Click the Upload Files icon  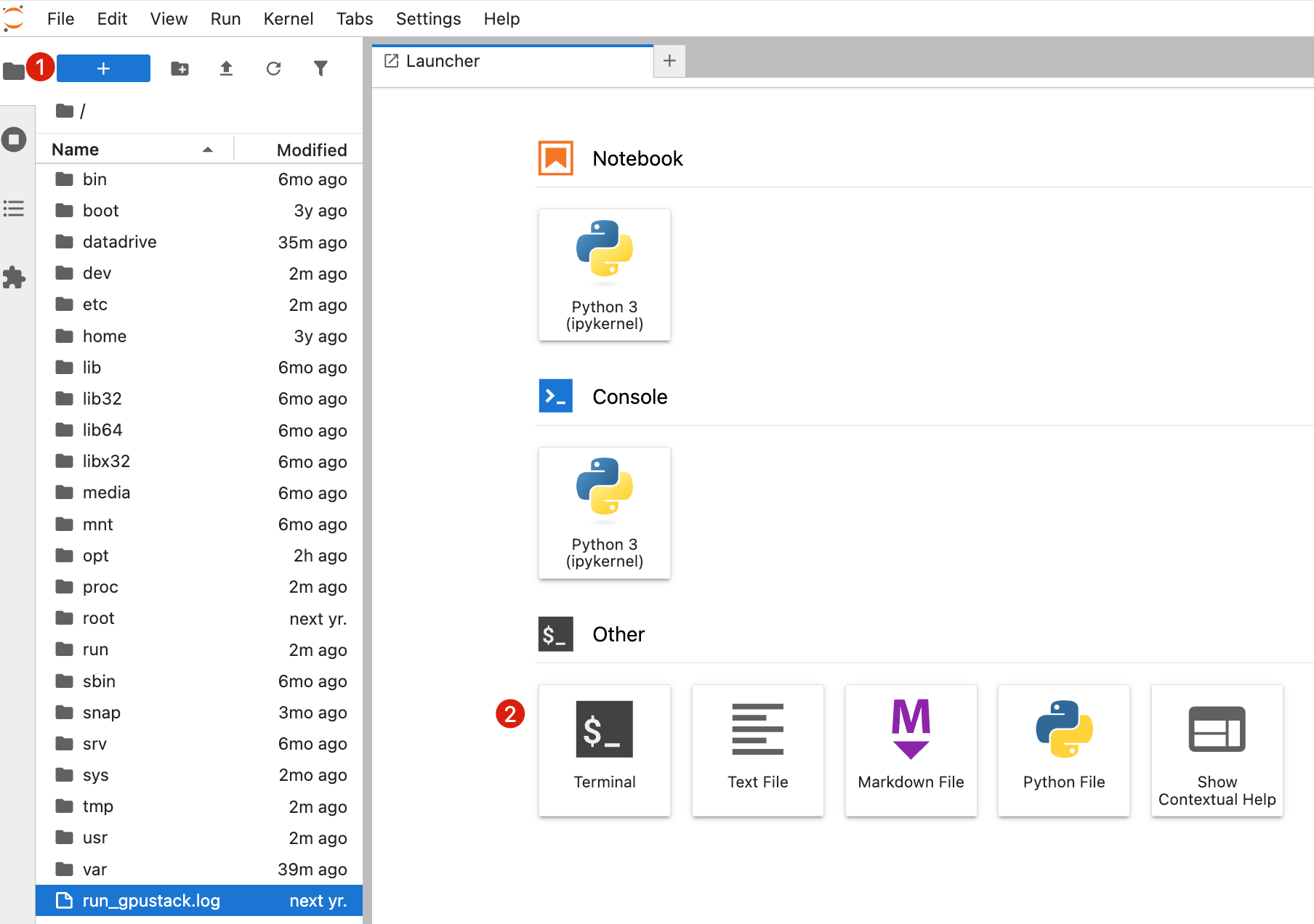[226, 68]
